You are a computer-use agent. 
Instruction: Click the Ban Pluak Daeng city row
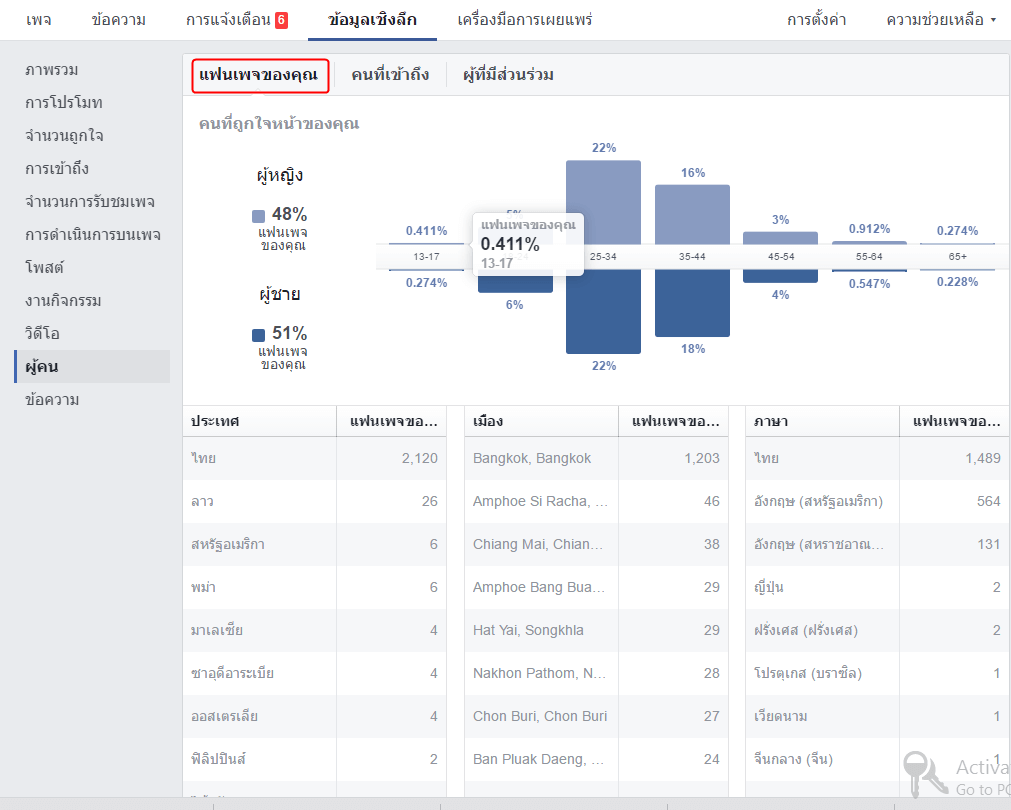(x=596, y=759)
